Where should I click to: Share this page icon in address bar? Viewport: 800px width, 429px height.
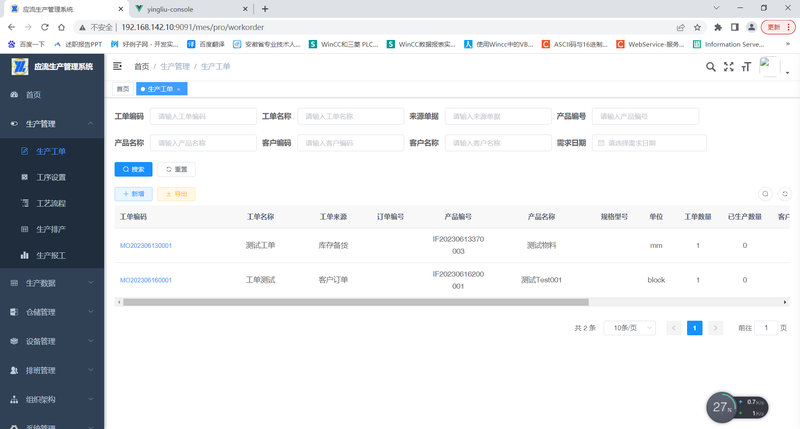681,28
